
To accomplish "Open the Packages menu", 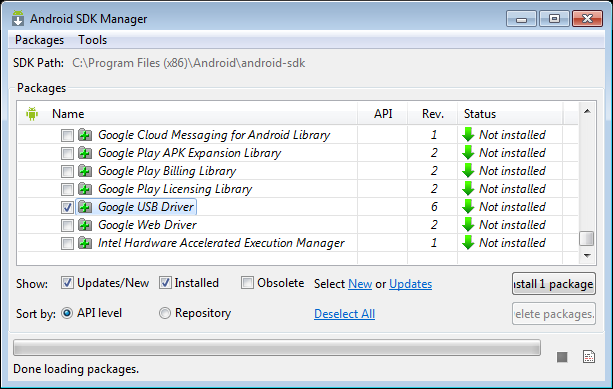I will point(39,40).
